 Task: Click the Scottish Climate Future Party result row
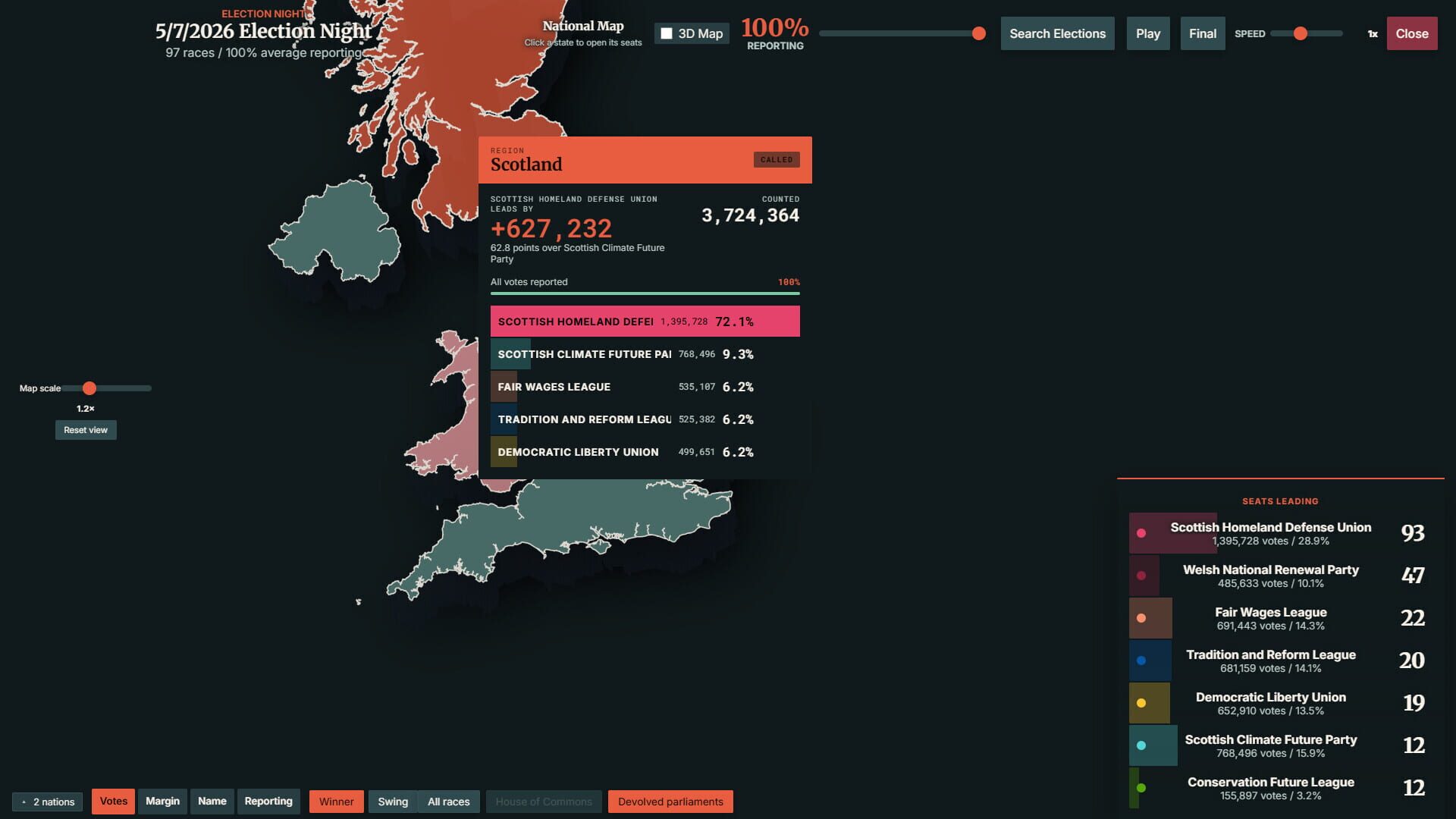[x=645, y=354]
